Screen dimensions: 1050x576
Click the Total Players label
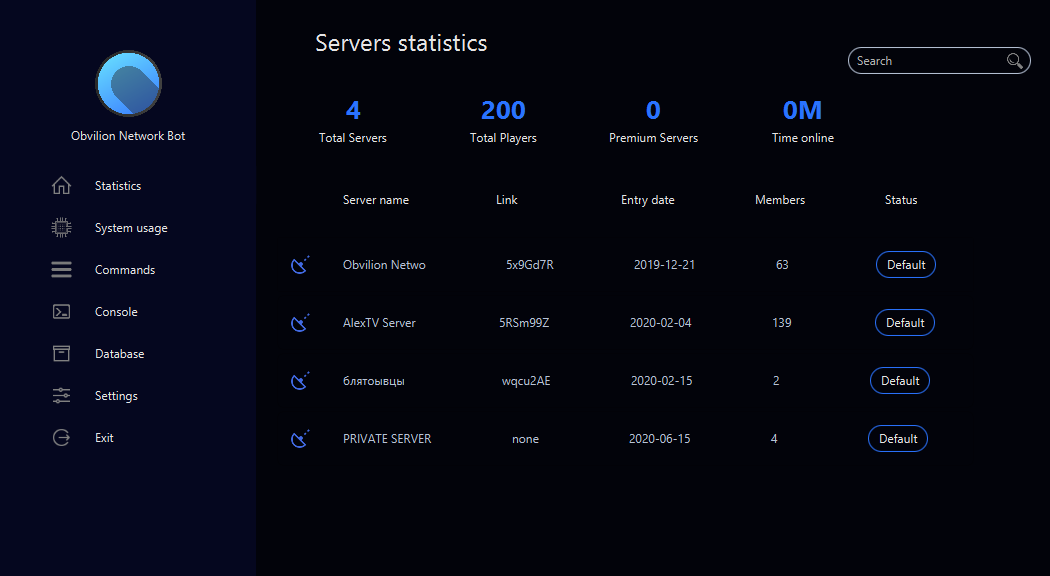504,138
